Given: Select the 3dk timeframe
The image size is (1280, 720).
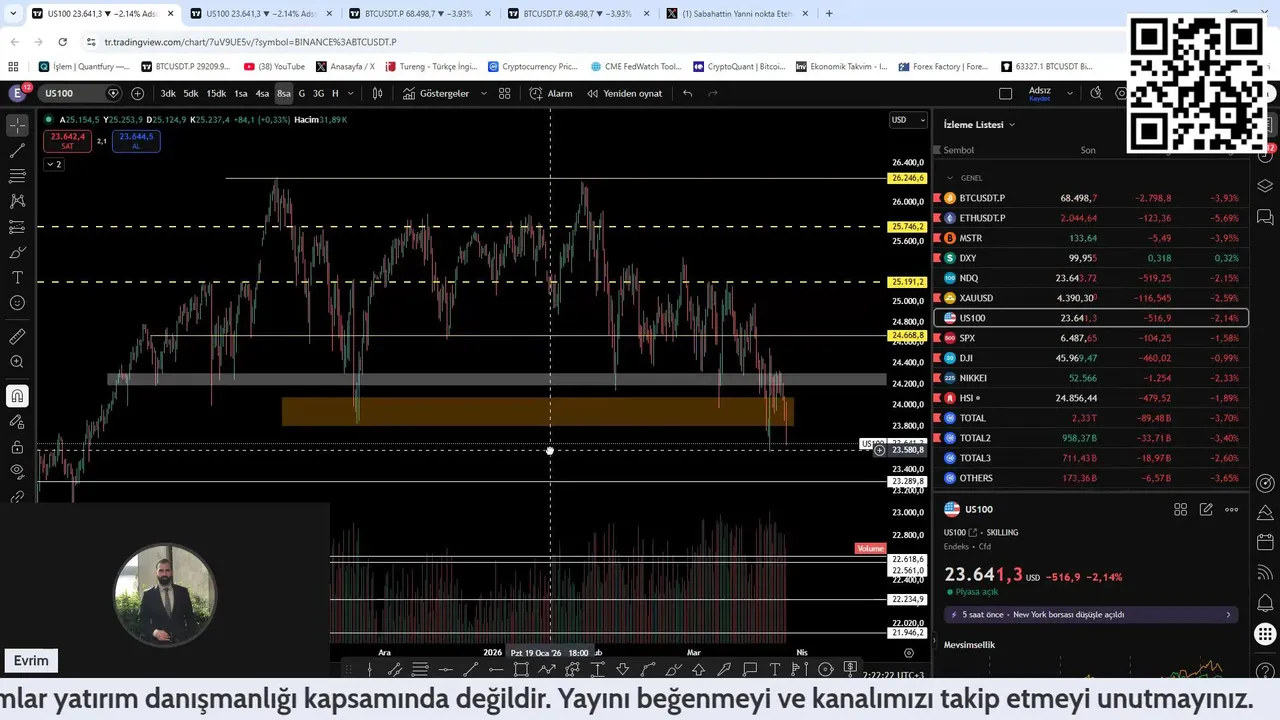Looking at the screenshot, I should pos(168,93).
